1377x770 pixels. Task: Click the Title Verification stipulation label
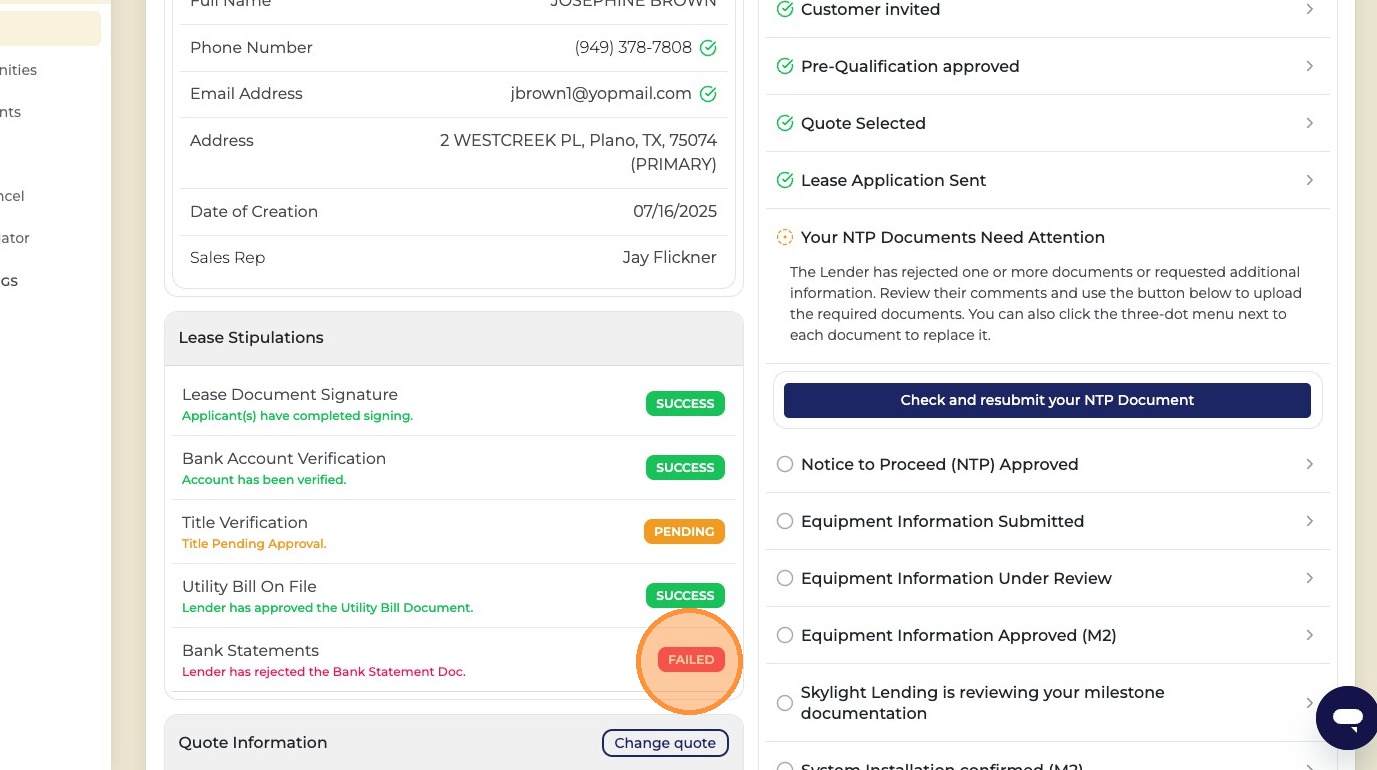tap(245, 523)
